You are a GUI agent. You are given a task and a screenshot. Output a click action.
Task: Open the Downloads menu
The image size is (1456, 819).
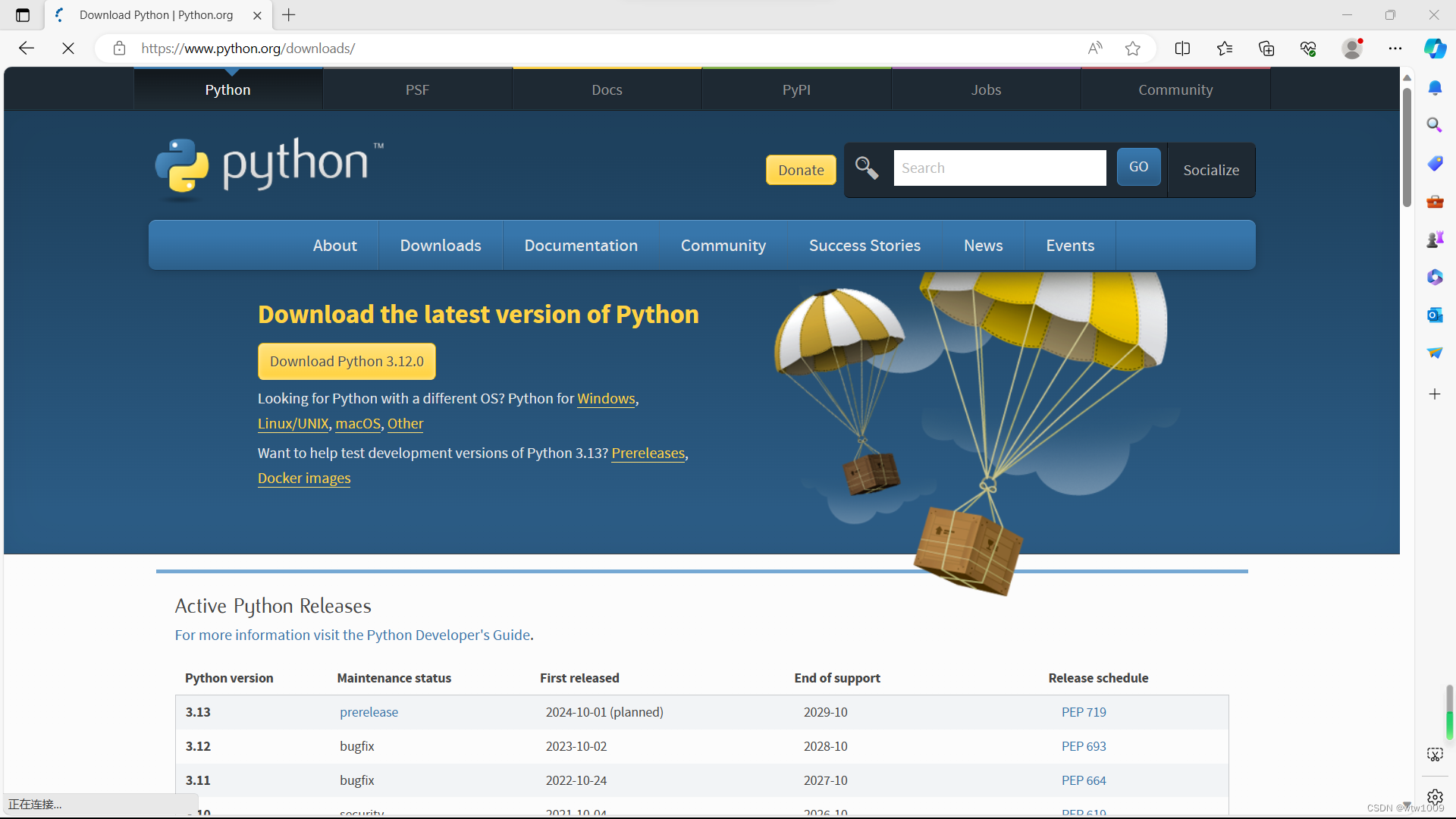click(441, 246)
